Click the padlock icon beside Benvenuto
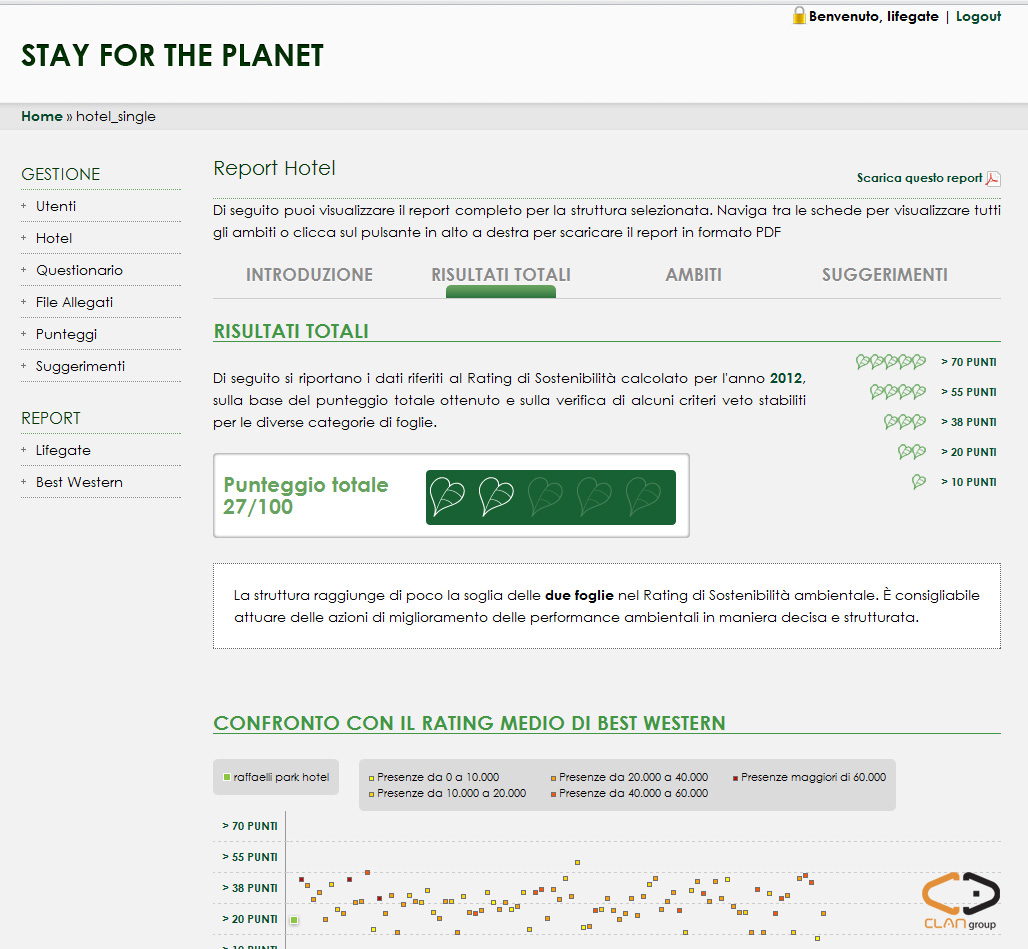This screenshot has width=1028, height=949. 799,15
